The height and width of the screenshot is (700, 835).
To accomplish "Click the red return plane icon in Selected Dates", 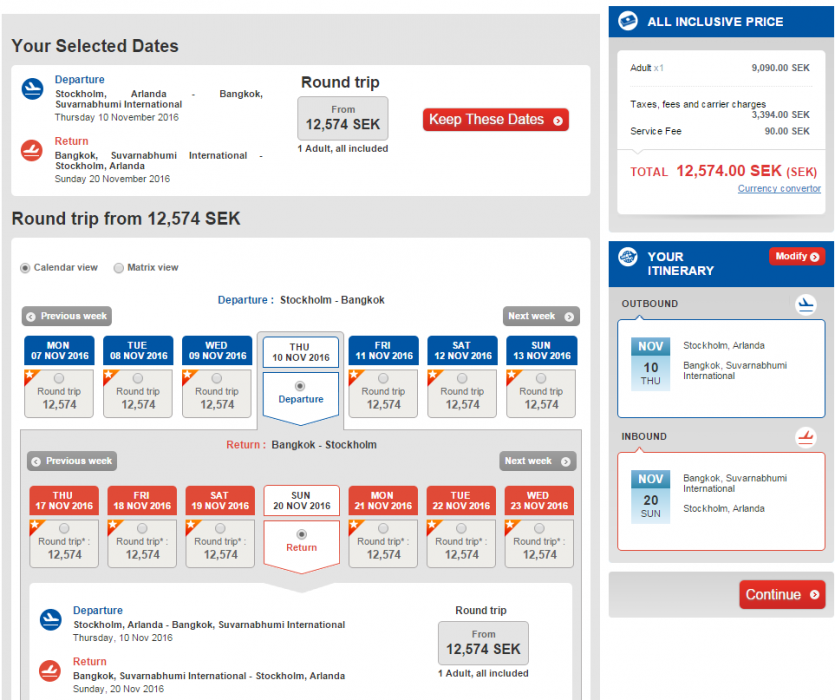I will click(33, 151).
